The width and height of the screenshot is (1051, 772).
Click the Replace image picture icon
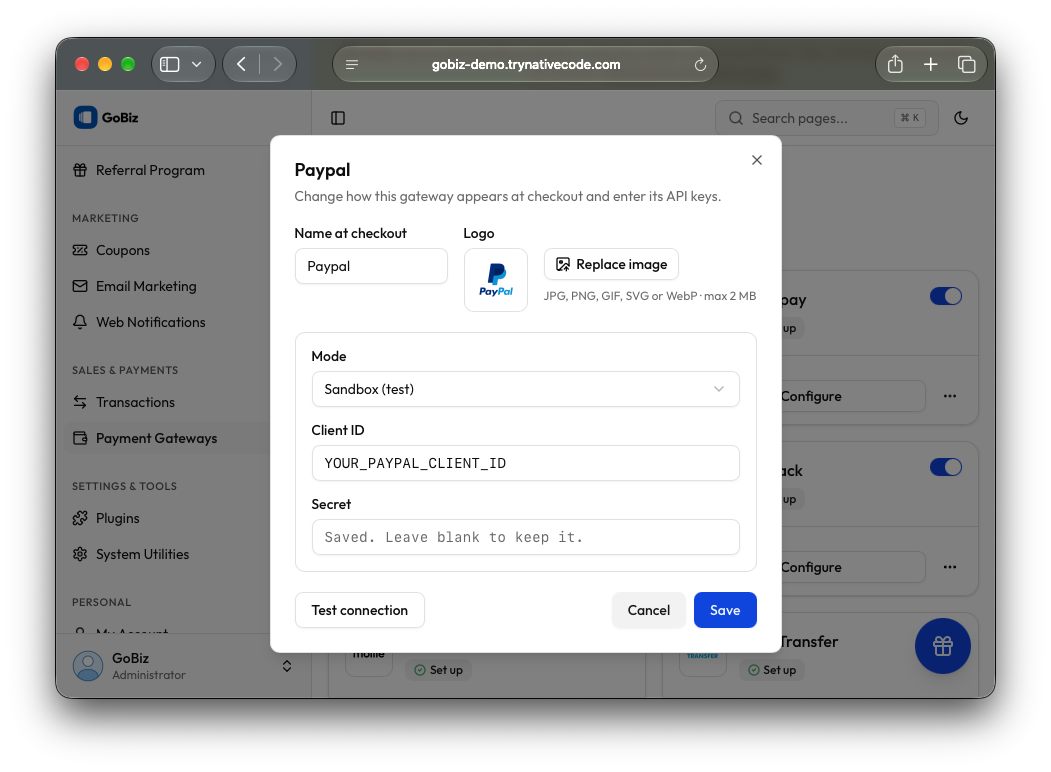pyautogui.click(x=563, y=264)
